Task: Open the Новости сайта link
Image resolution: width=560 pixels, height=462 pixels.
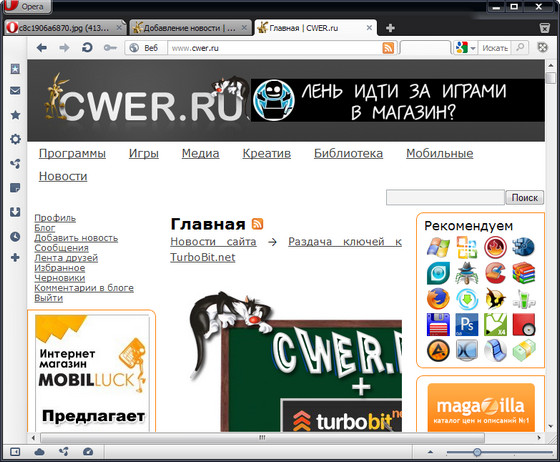Action: point(213,242)
